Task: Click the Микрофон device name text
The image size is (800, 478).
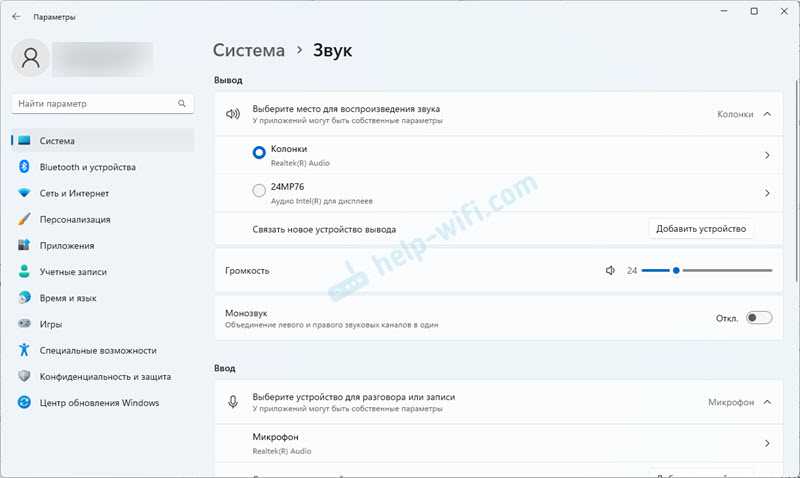Action: coord(276,437)
